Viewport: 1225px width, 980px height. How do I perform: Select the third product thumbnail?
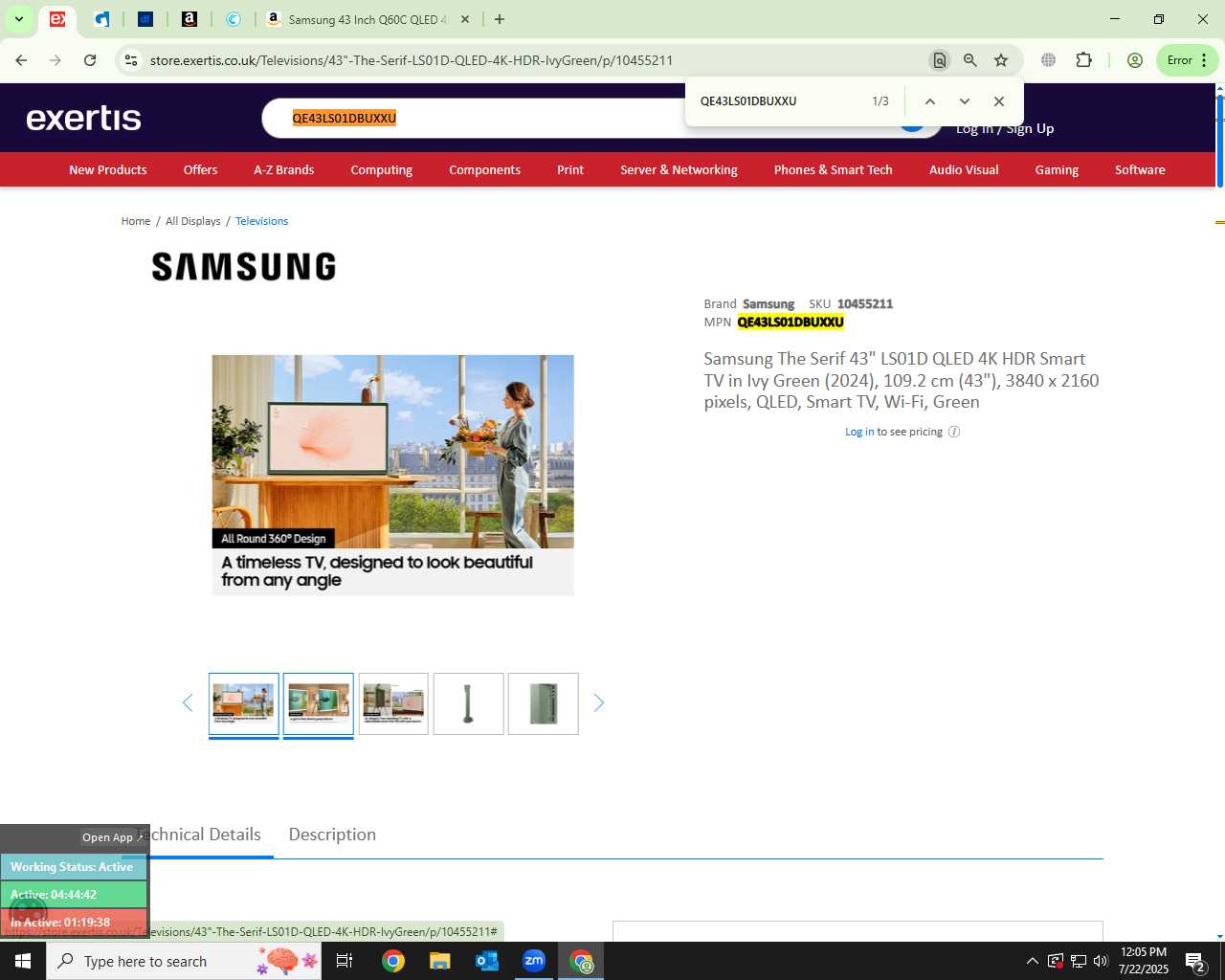click(x=393, y=703)
